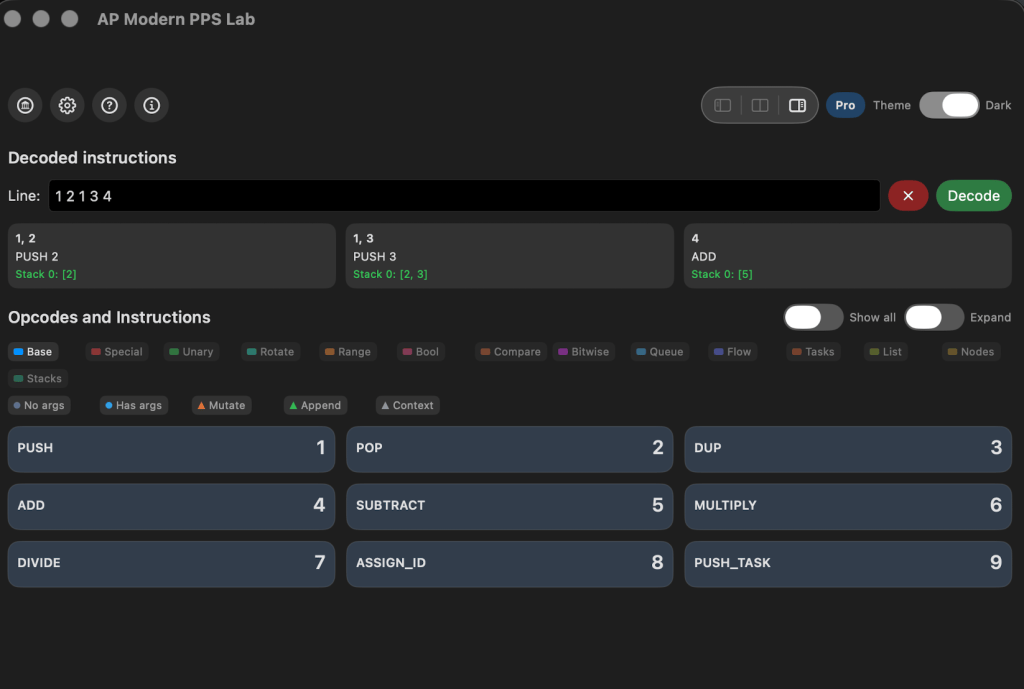Screen dimensions: 1024x689
Task: Select the Compare category filter
Action: pyautogui.click(x=511, y=351)
